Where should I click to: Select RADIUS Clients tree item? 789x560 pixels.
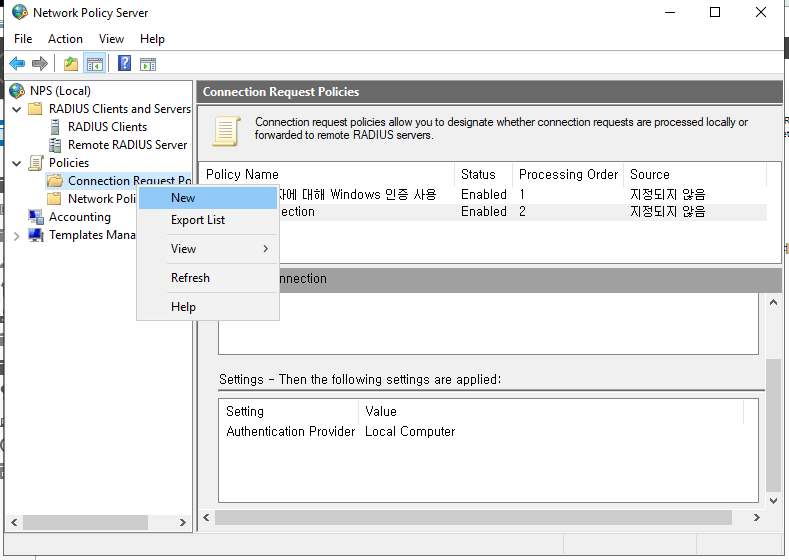click(107, 127)
